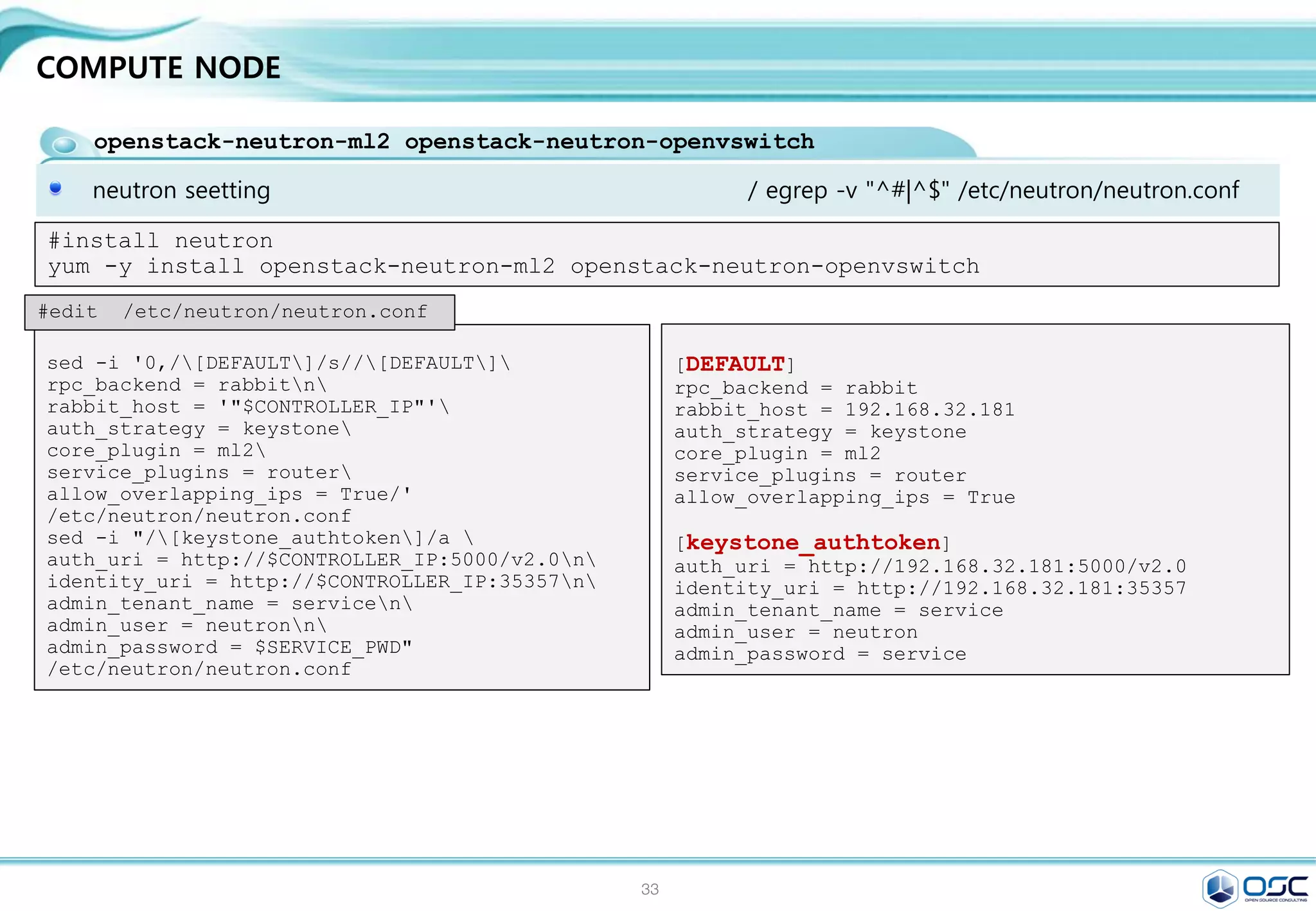This screenshot has width=1316, height=911.
Task: Click the sed -i keystone_authtoken line
Action: [260, 538]
